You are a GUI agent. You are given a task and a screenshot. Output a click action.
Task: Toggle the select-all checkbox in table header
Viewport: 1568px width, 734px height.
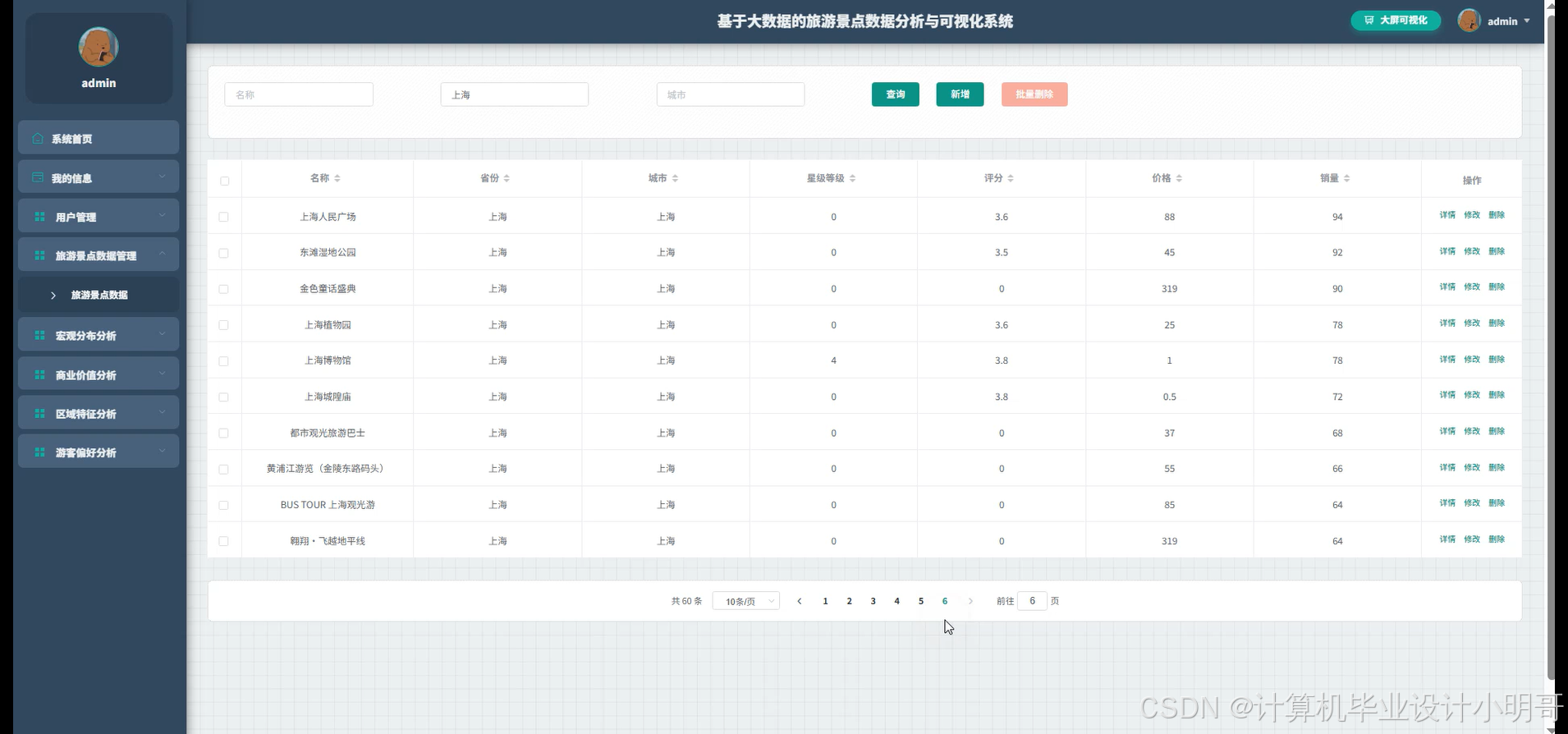click(224, 181)
